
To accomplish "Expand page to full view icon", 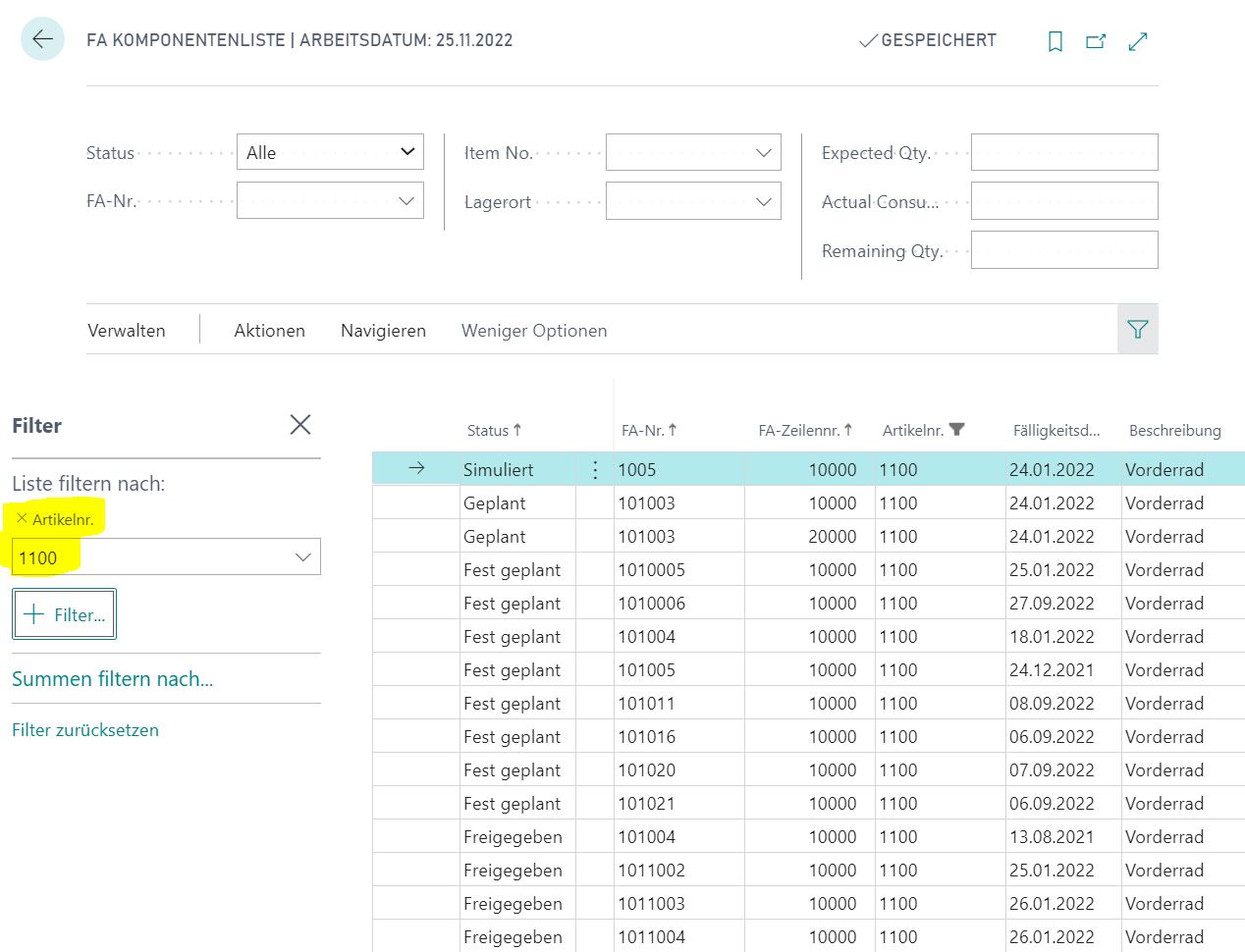I will 1138,41.
